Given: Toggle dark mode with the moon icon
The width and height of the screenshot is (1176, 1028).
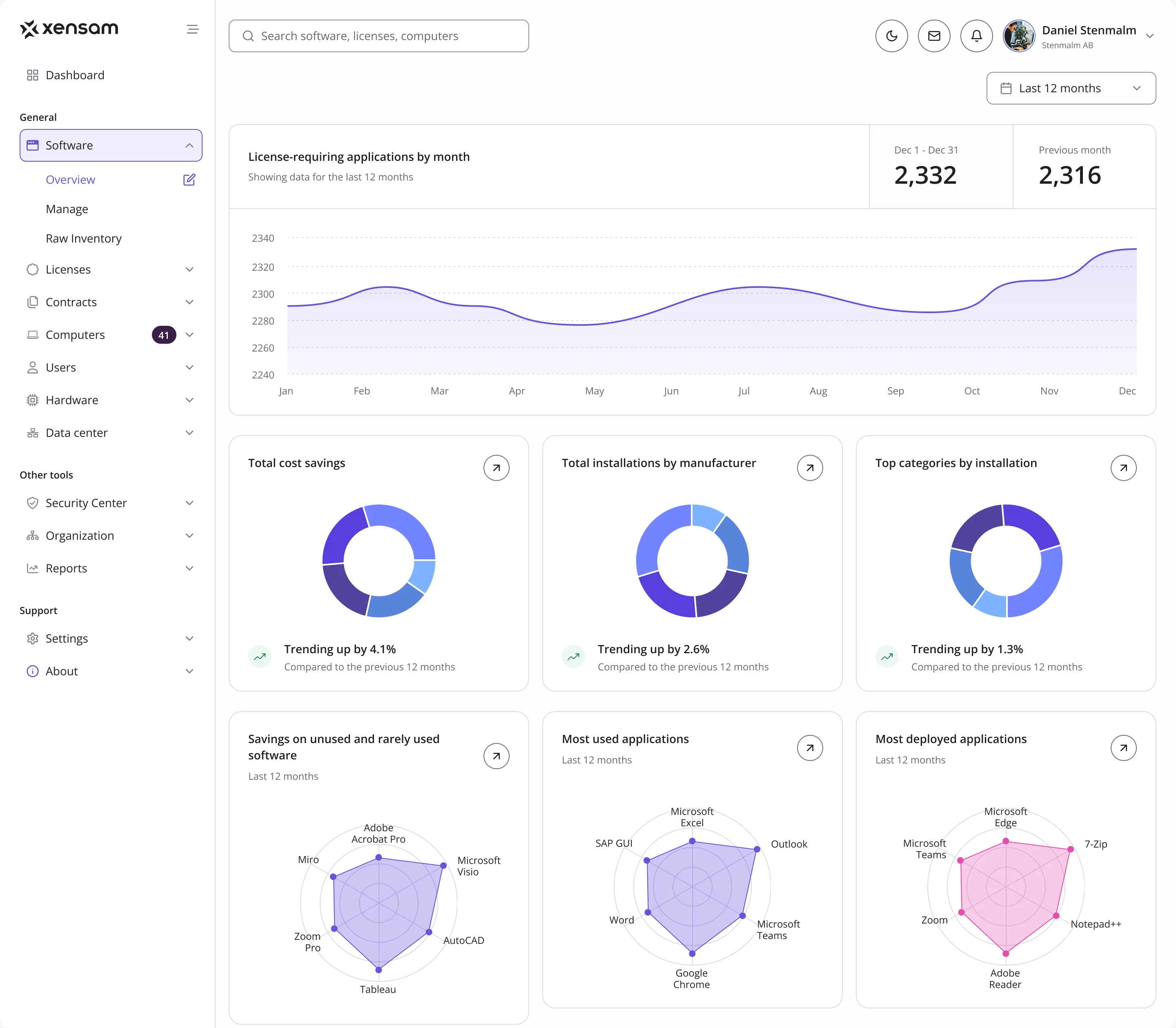Looking at the screenshot, I should tap(891, 36).
